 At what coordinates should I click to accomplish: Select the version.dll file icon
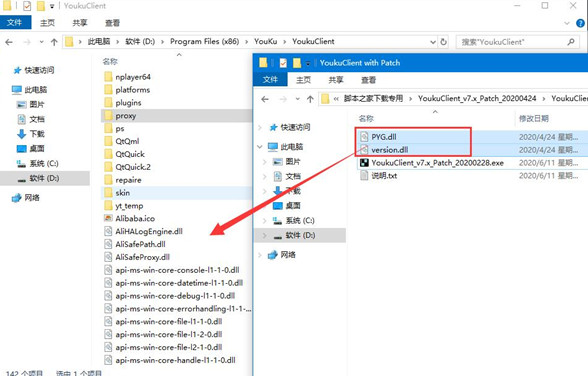coord(364,150)
